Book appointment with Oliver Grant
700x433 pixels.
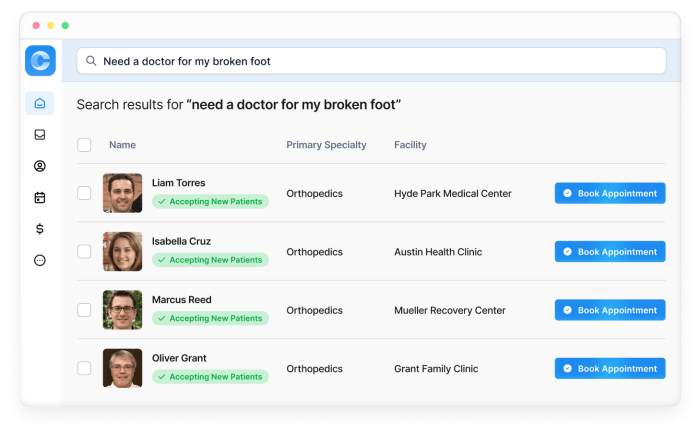610,368
